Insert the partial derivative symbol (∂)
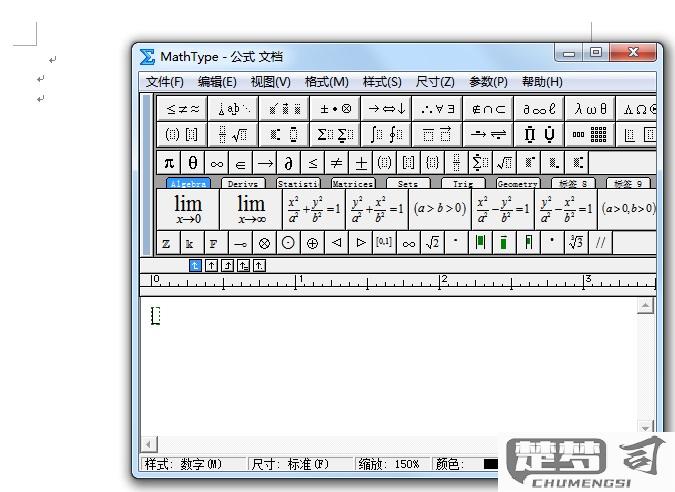Screen dimensions: 675x492 pyautogui.click(x=289, y=163)
